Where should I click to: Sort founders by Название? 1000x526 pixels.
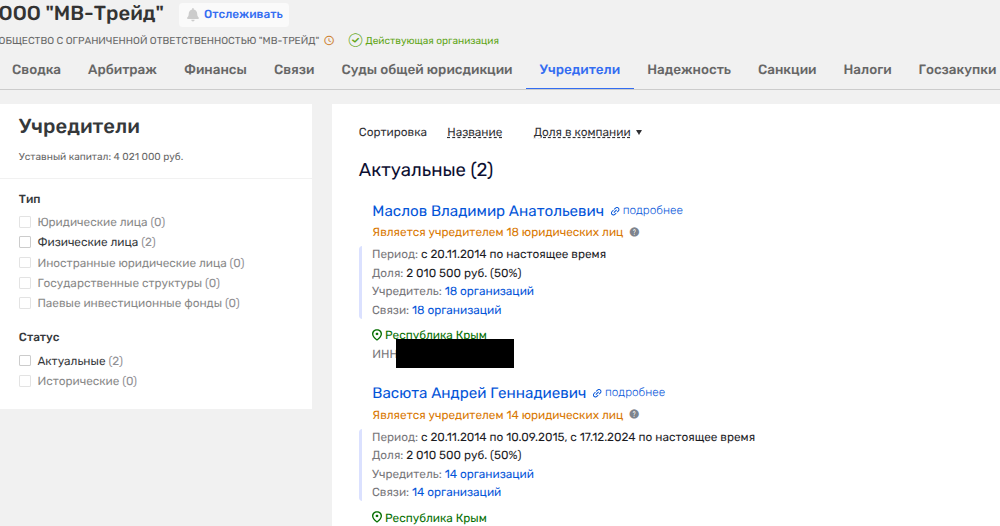click(474, 132)
